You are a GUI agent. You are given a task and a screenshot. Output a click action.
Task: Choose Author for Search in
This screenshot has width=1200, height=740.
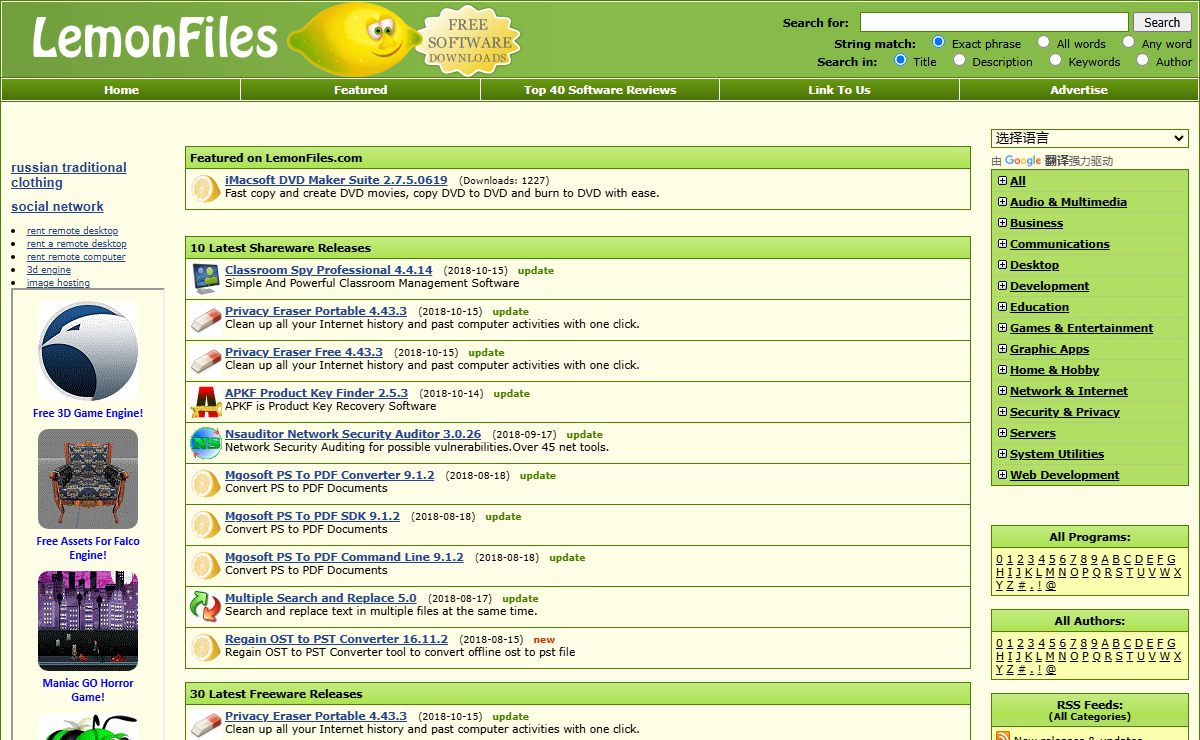(x=1142, y=60)
